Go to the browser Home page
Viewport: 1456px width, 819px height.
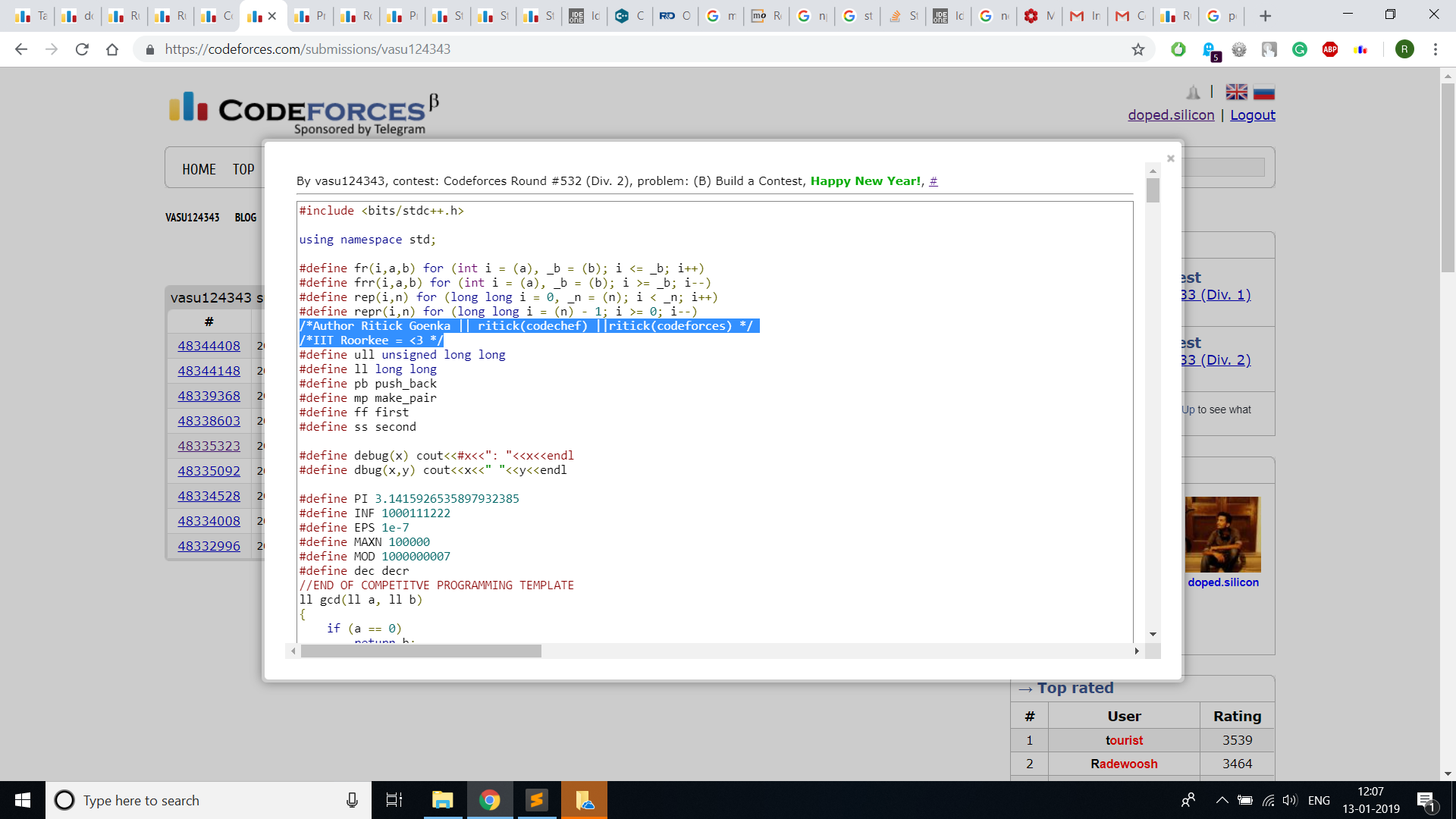click(112, 49)
